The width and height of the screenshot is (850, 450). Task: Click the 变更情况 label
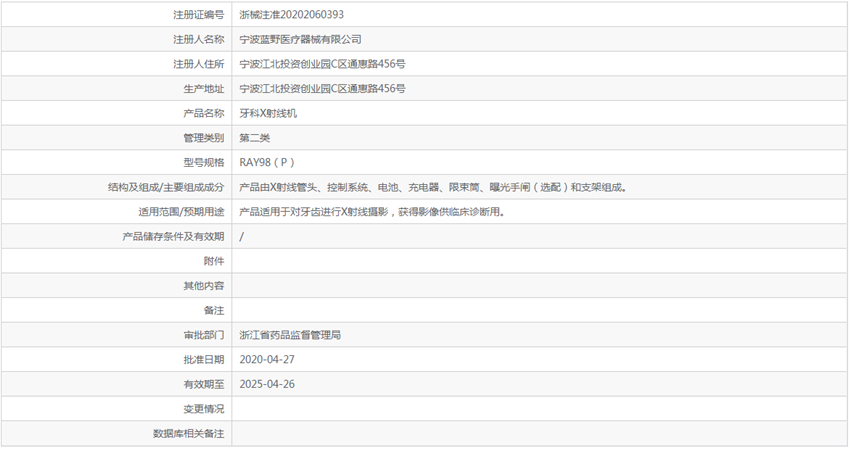point(204,409)
